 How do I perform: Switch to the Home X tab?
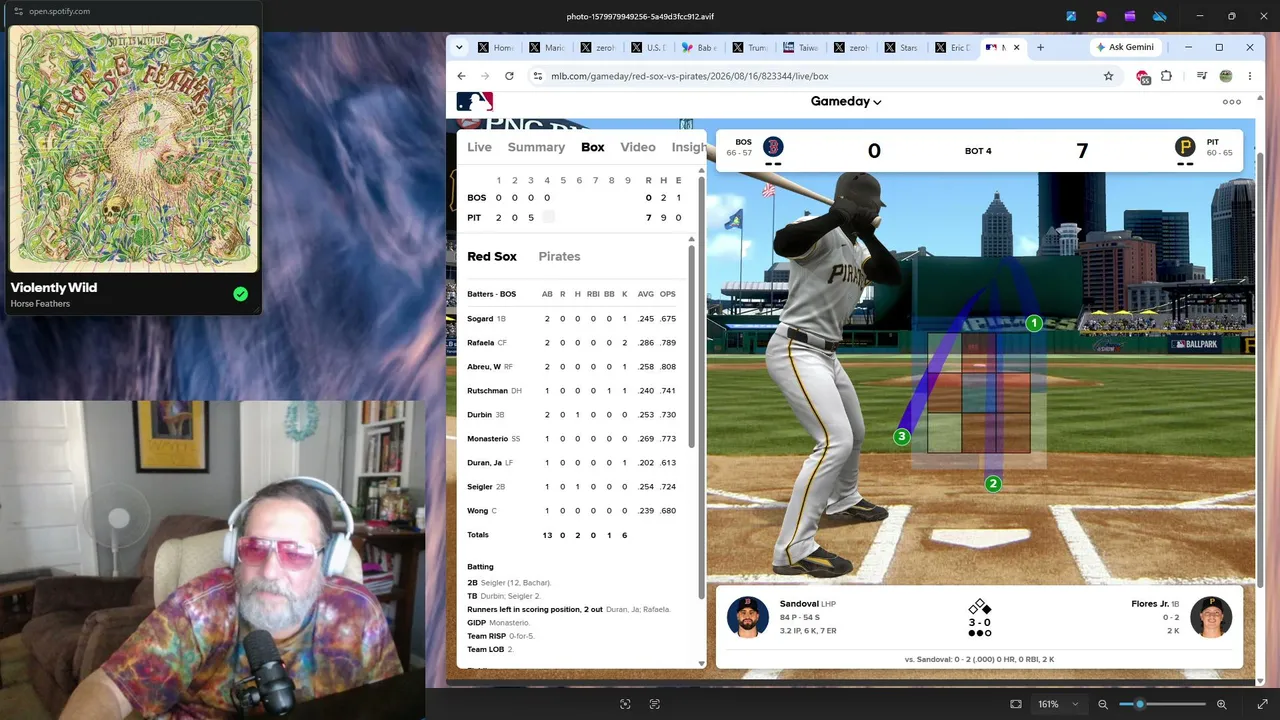497,47
